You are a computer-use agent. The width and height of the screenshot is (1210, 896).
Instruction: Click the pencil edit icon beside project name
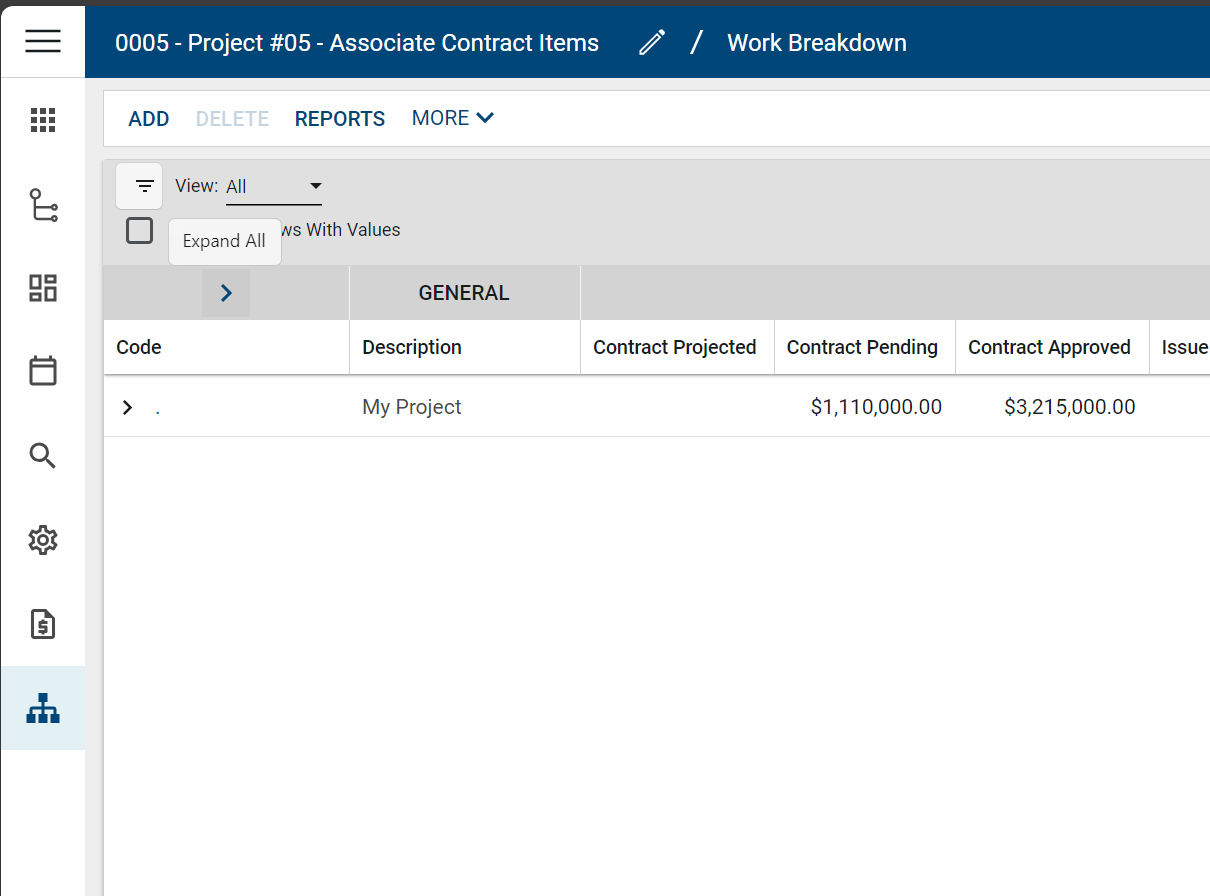coord(652,43)
